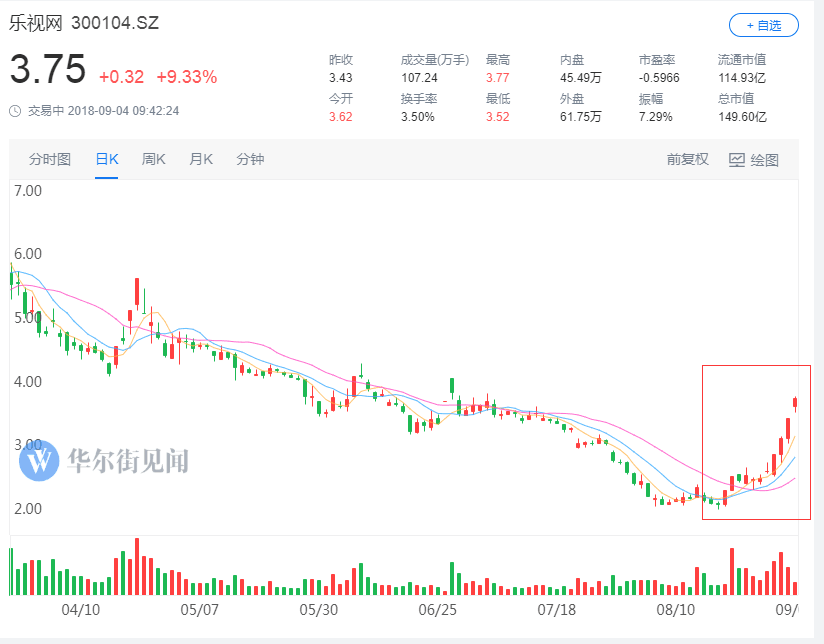Click the 4.00 price axis label
Screen dimensions: 824x644
pos(28,382)
